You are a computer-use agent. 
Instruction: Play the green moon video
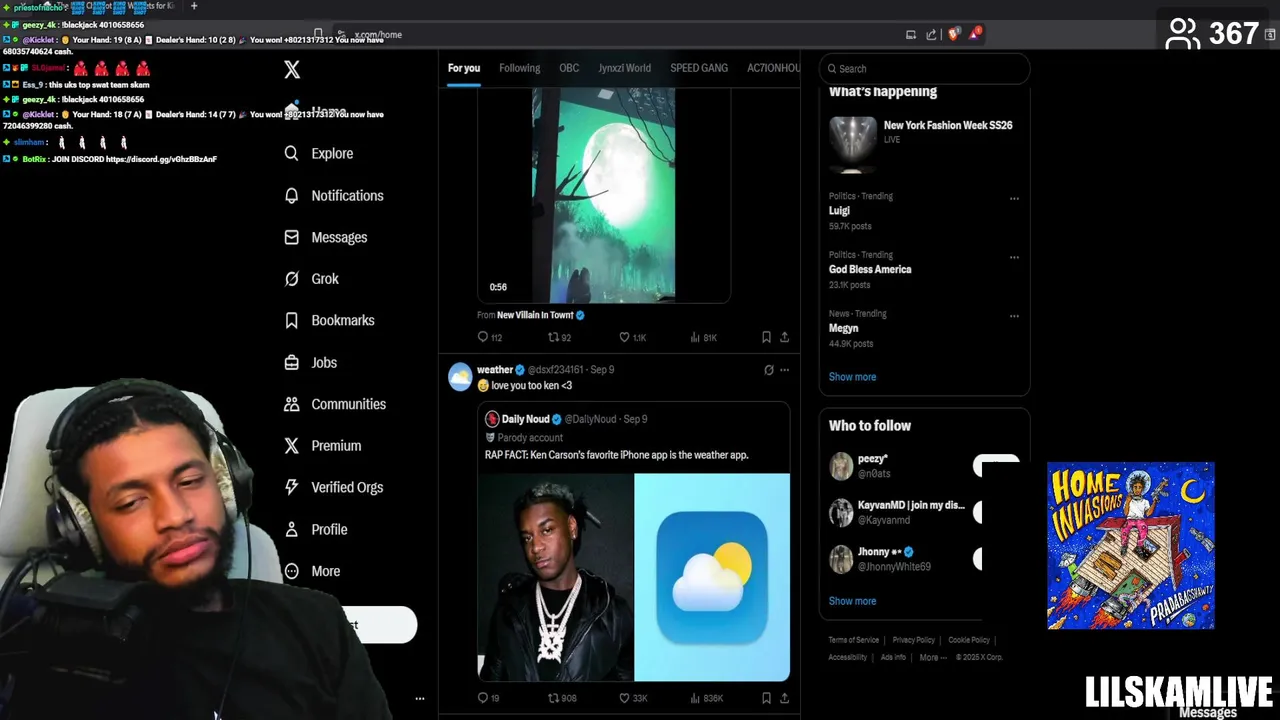tap(603, 195)
